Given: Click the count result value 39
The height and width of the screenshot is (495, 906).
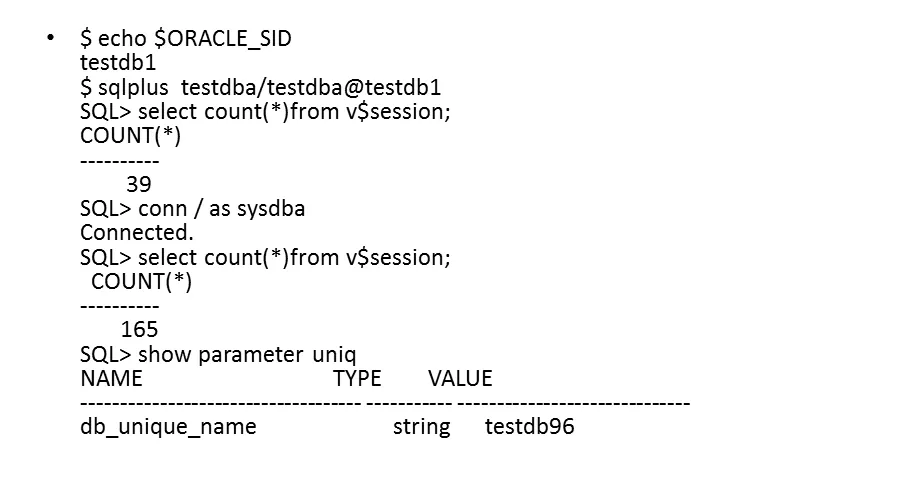Looking at the screenshot, I should pyautogui.click(x=138, y=184).
